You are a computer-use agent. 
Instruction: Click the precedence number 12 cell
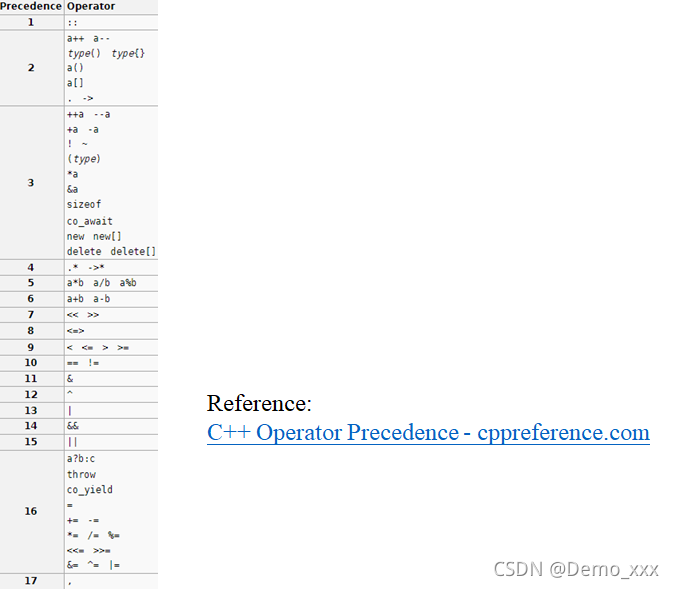pyautogui.click(x=32, y=395)
